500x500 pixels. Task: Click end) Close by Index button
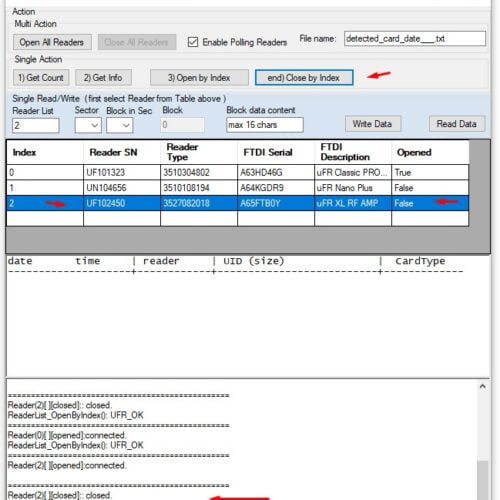(304, 78)
